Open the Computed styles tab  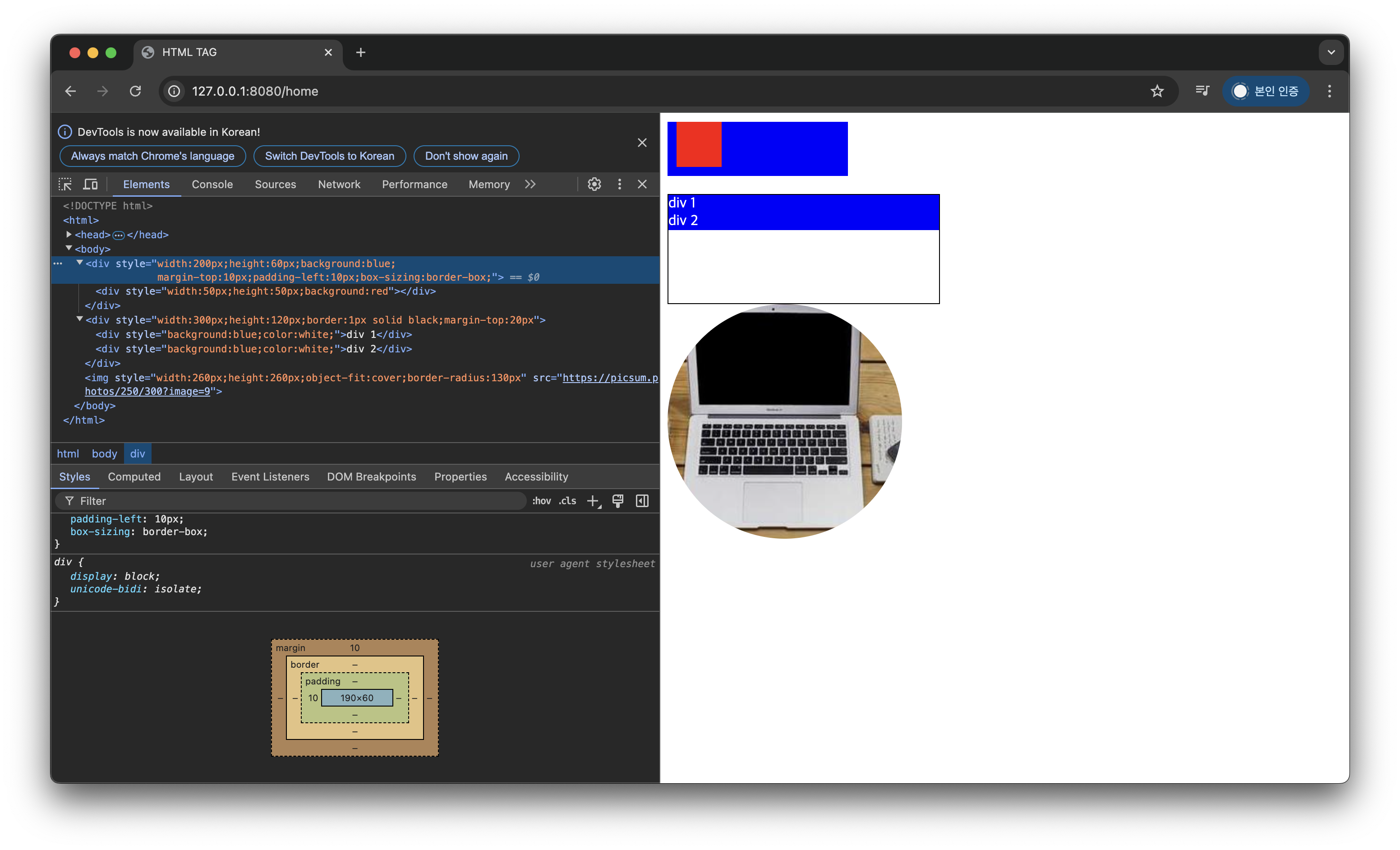(134, 477)
